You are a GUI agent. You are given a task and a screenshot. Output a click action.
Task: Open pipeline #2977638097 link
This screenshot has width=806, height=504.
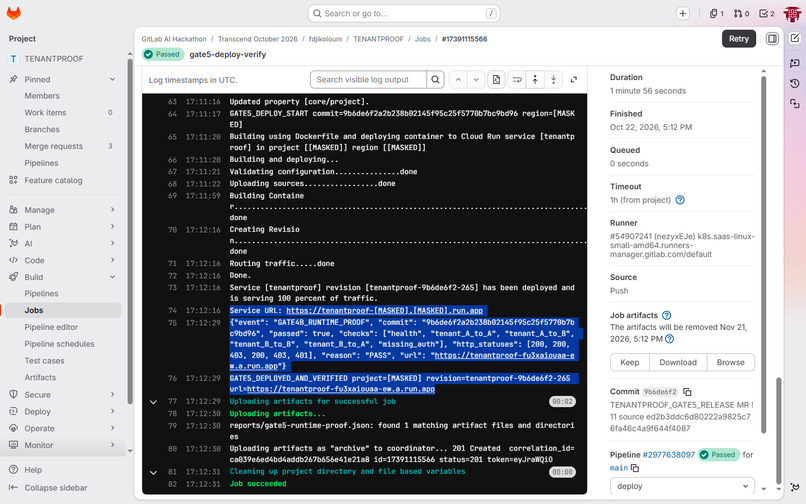tap(668, 455)
